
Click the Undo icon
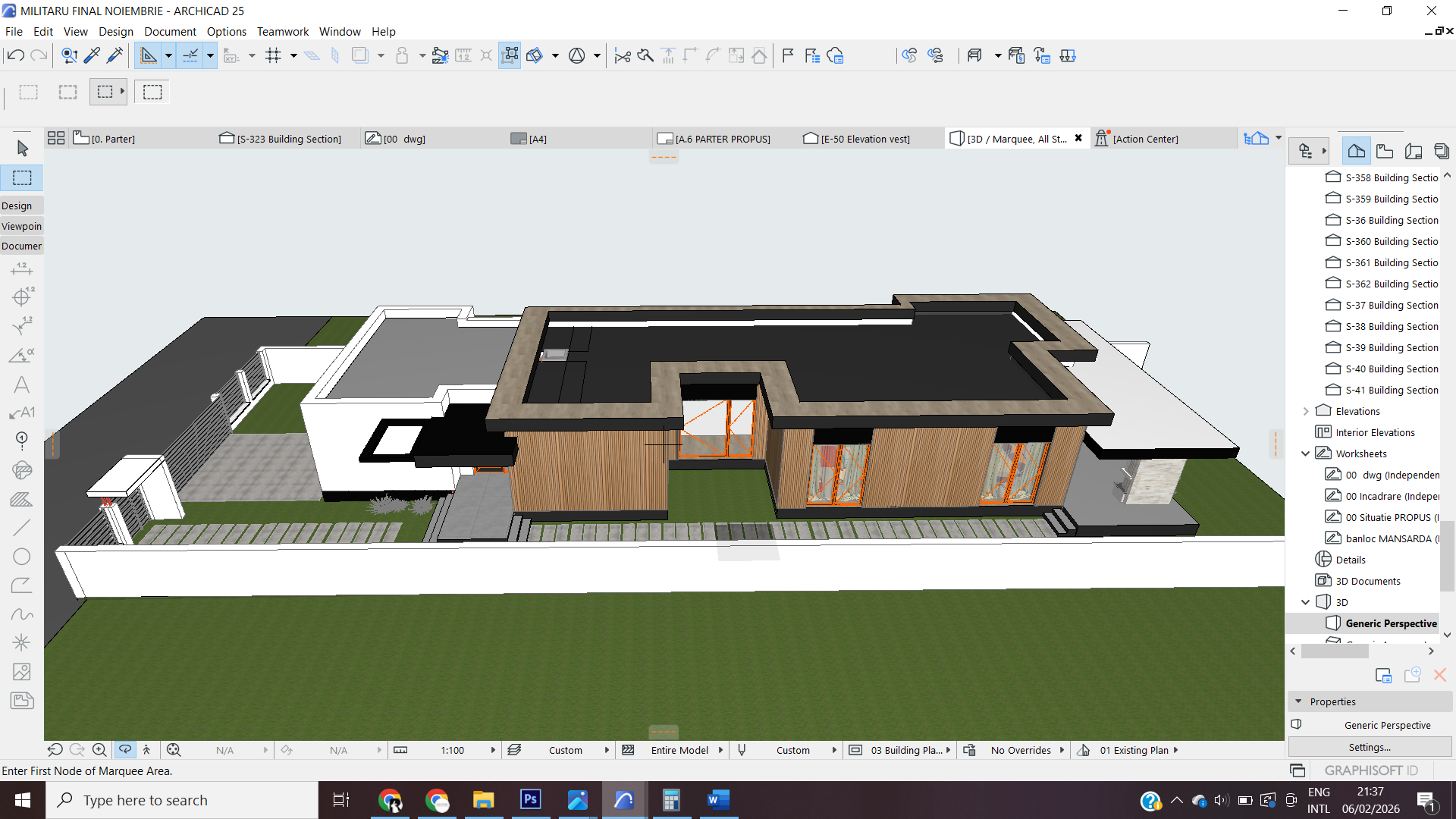click(15, 55)
